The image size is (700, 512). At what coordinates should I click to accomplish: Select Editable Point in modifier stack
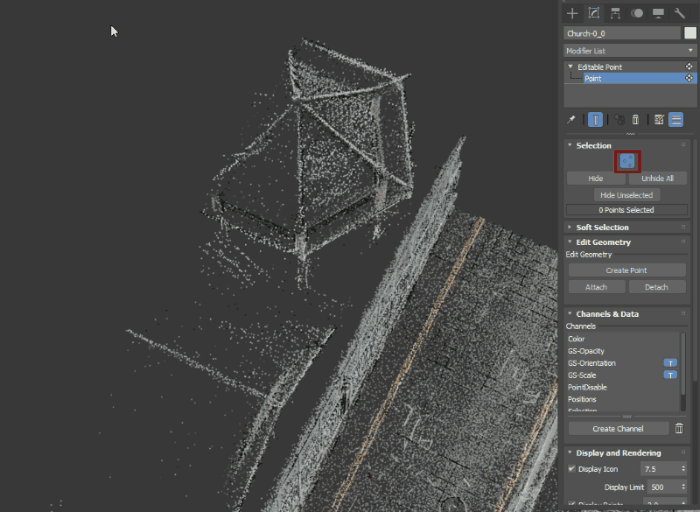point(600,67)
